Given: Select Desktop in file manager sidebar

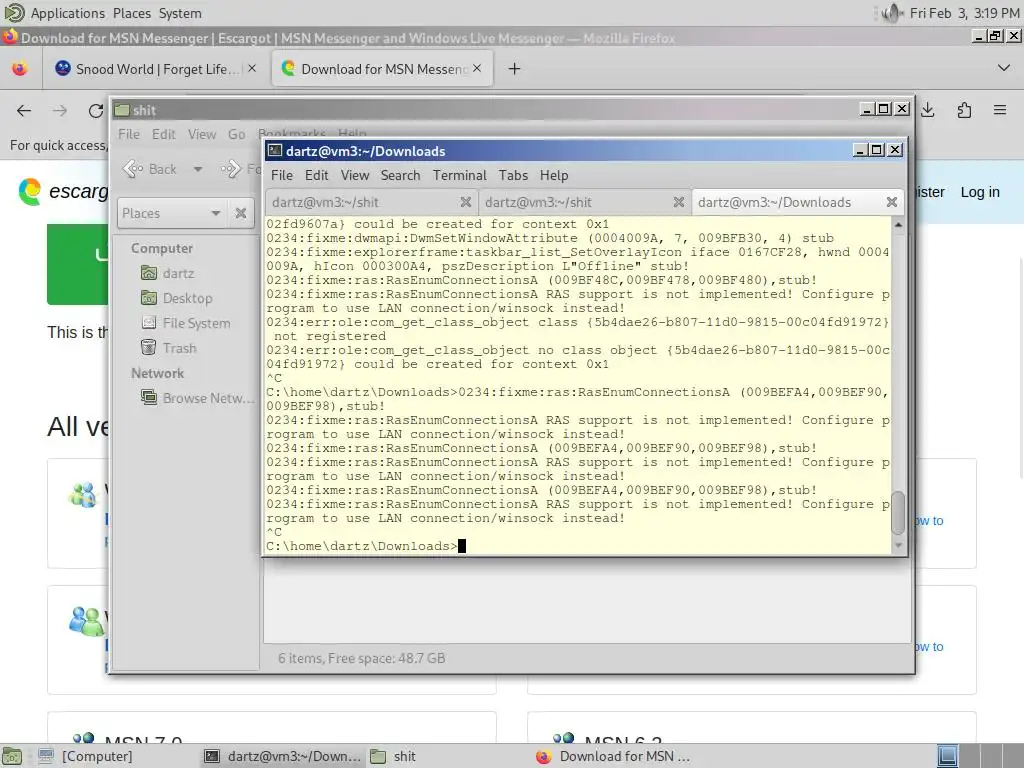Looking at the screenshot, I should [x=176, y=298].
